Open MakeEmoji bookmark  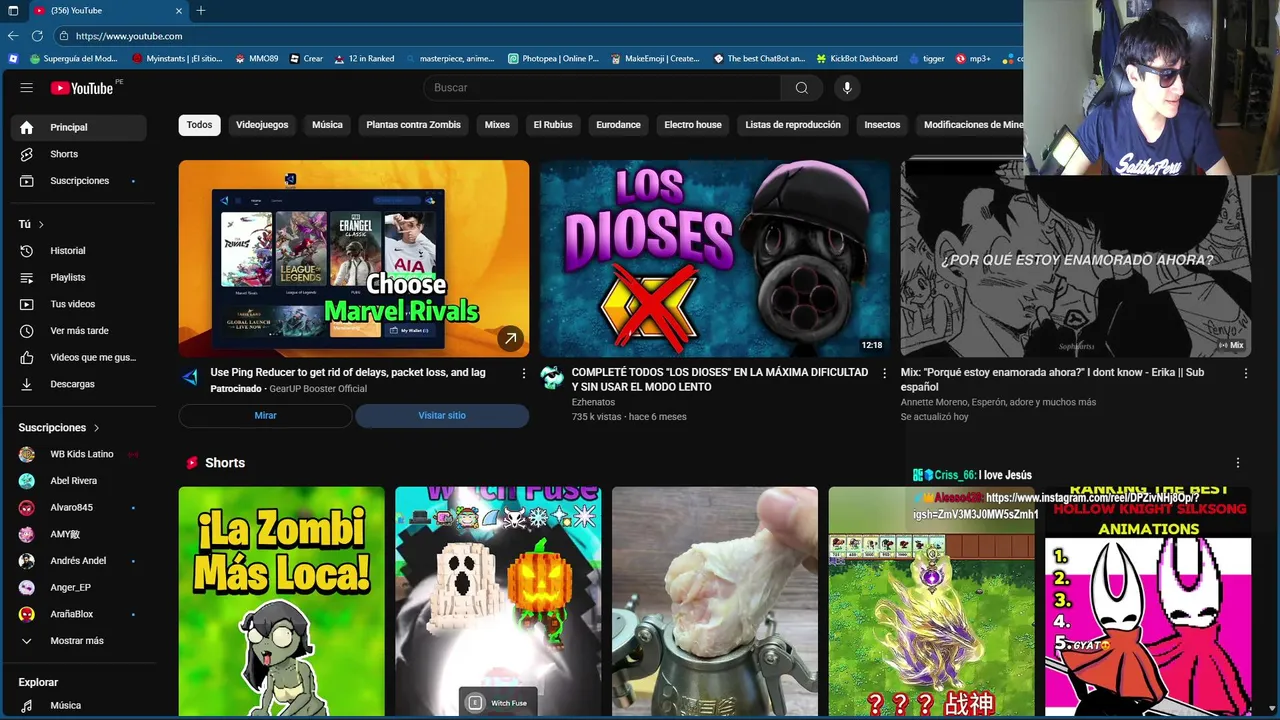coord(654,59)
